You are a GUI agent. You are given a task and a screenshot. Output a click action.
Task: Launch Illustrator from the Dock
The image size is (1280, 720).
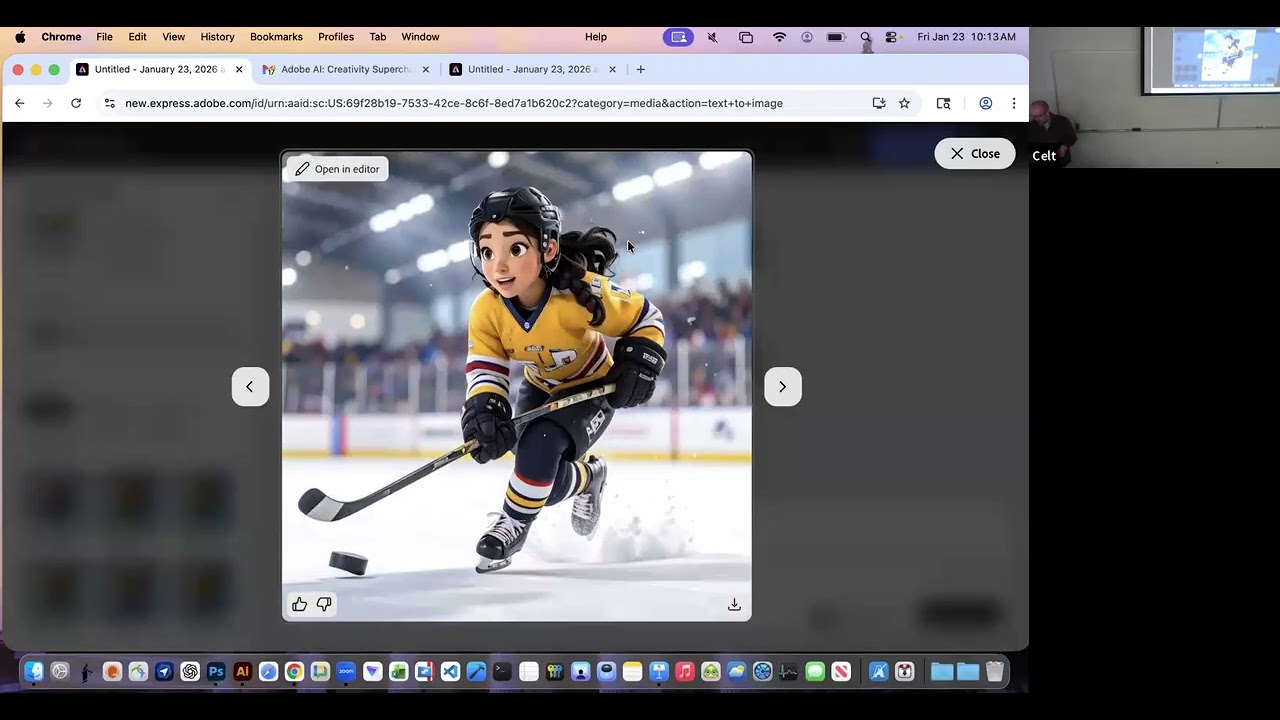[242, 672]
